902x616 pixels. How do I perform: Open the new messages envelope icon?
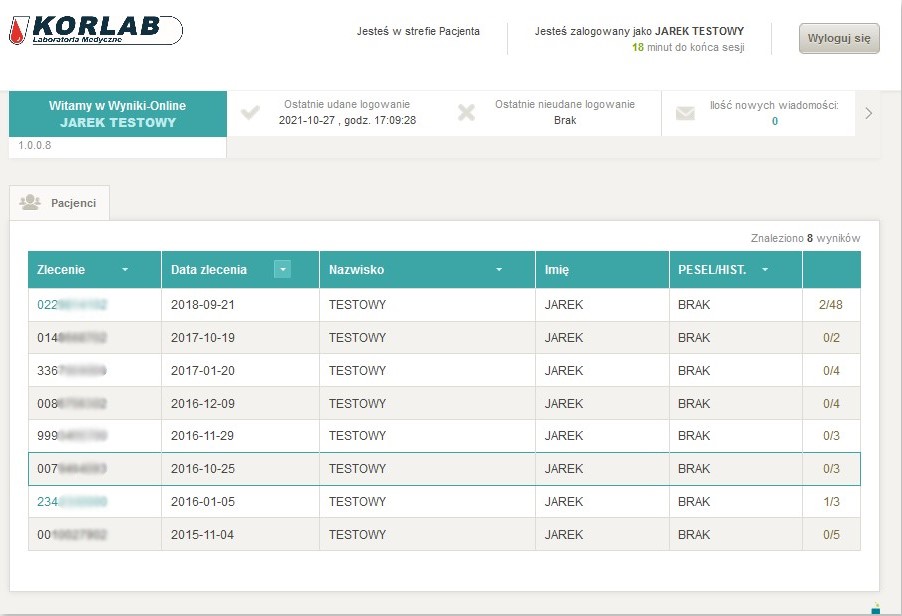click(685, 113)
